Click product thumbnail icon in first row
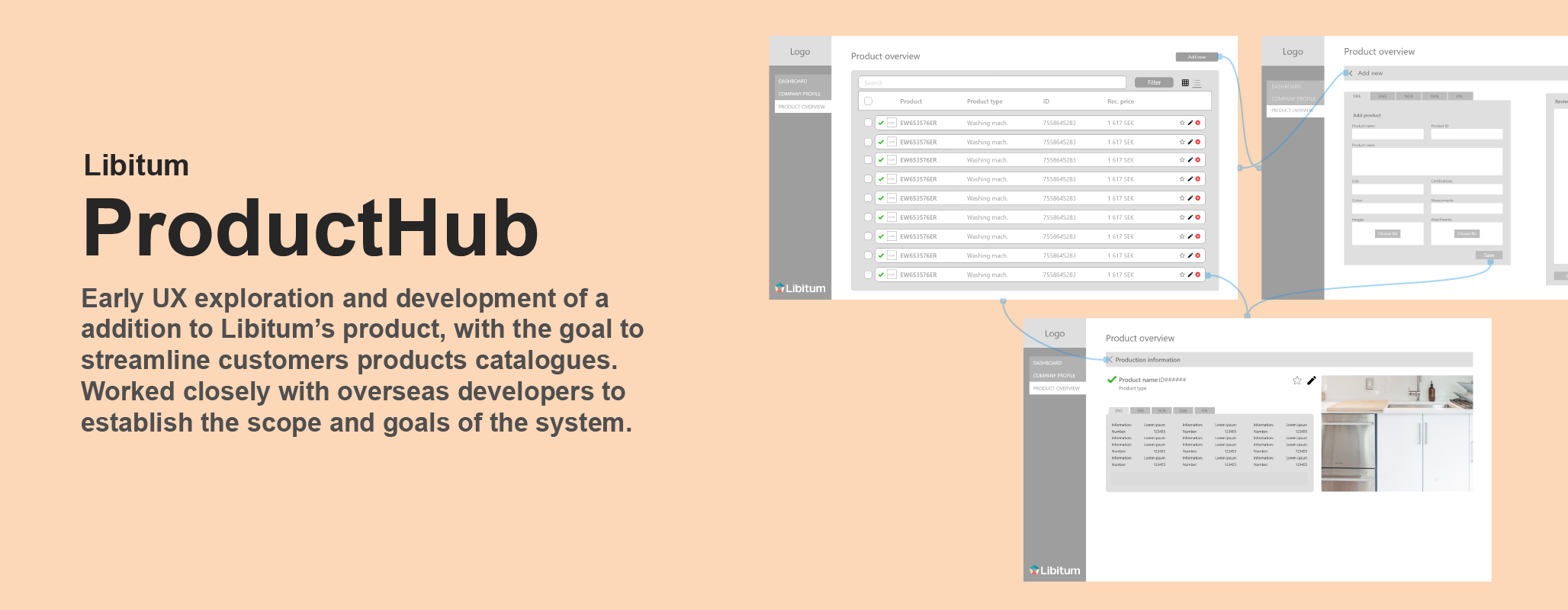The height and width of the screenshot is (610, 1568). [892, 123]
